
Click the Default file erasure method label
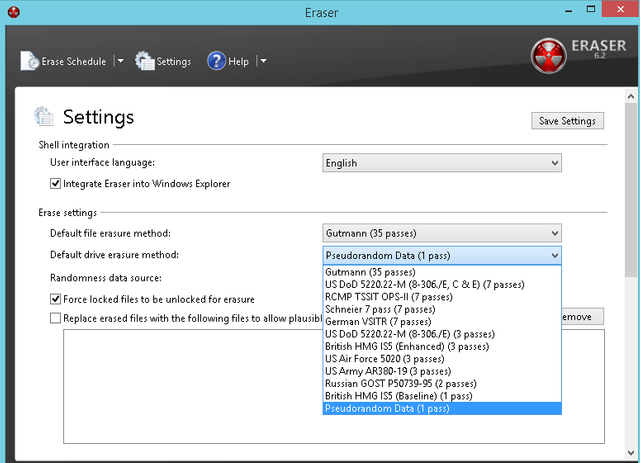coord(110,233)
